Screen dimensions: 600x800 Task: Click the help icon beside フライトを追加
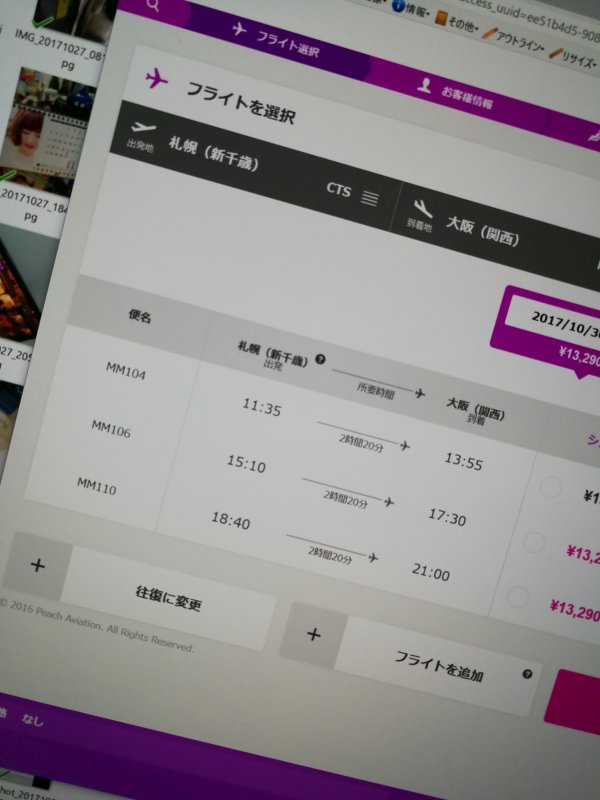[527, 674]
